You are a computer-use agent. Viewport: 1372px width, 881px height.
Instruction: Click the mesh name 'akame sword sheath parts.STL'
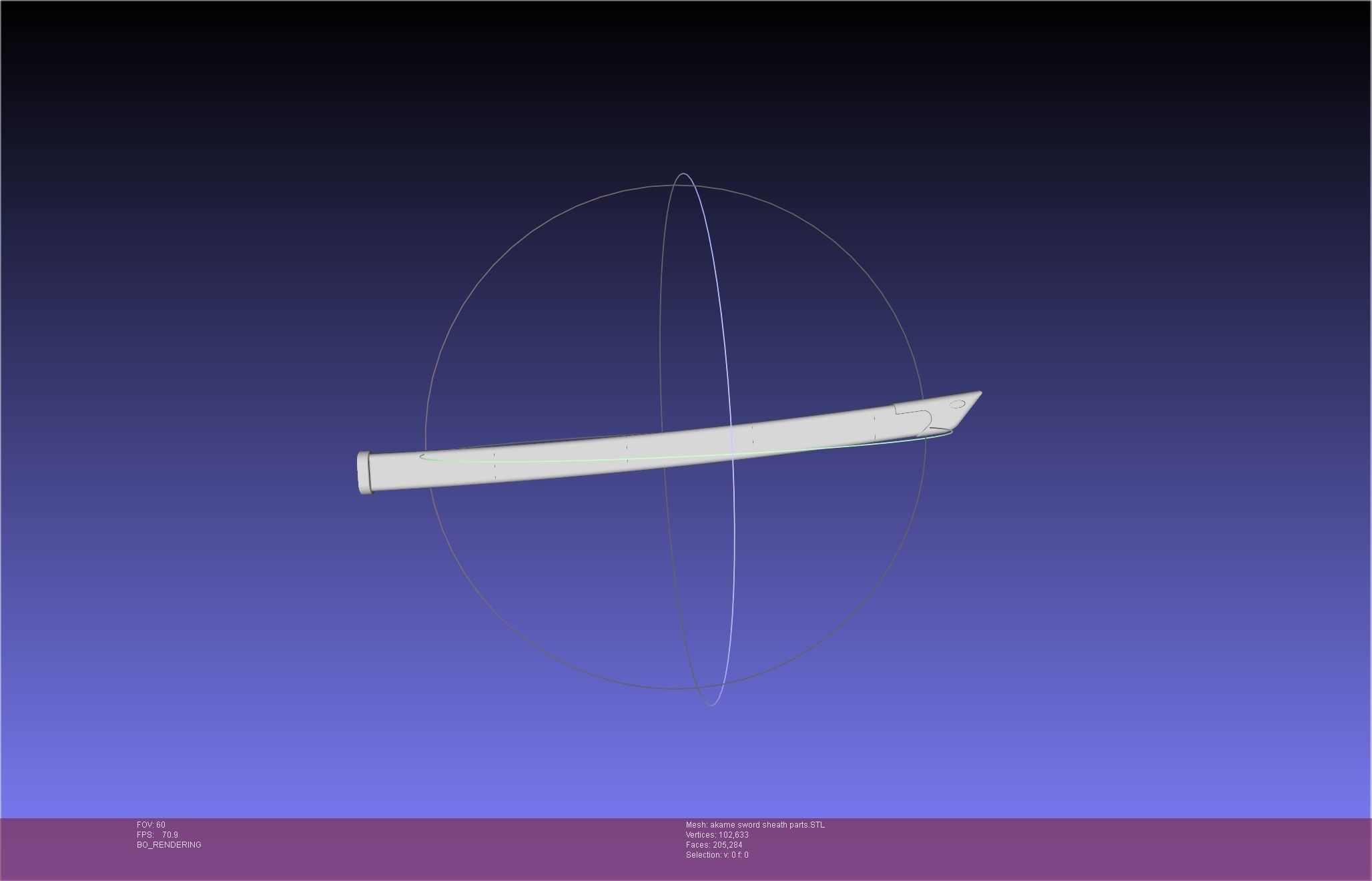767,825
